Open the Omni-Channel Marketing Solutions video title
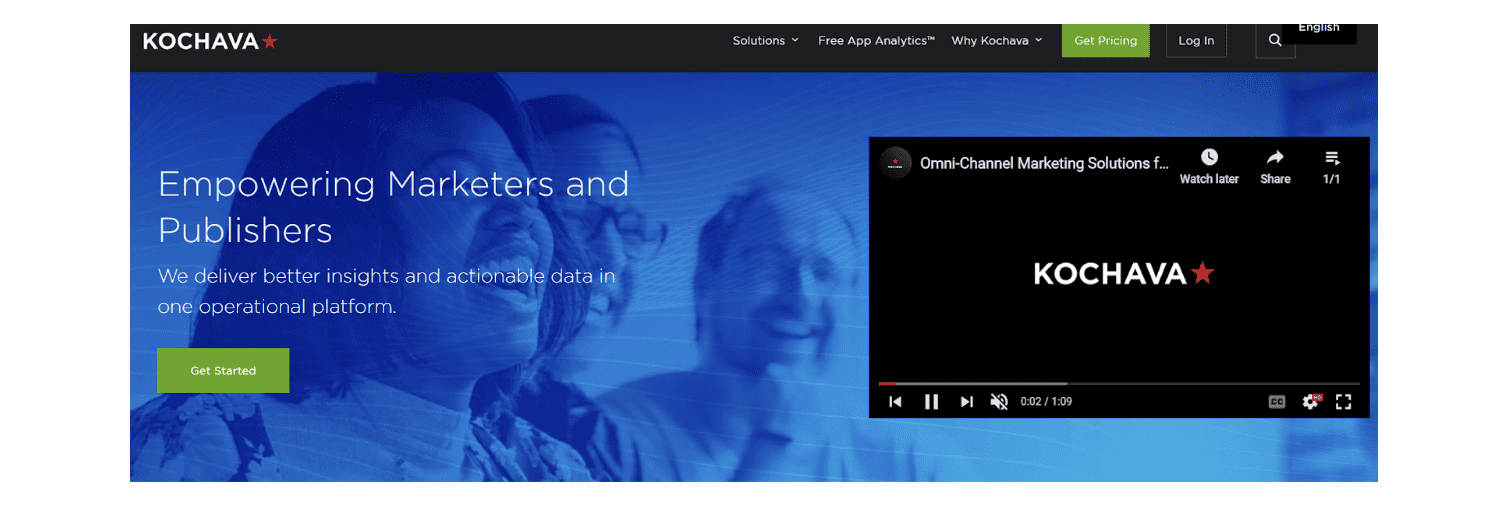Image resolution: width=1500 pixels, height=506 pixels. click(1044, 163)
